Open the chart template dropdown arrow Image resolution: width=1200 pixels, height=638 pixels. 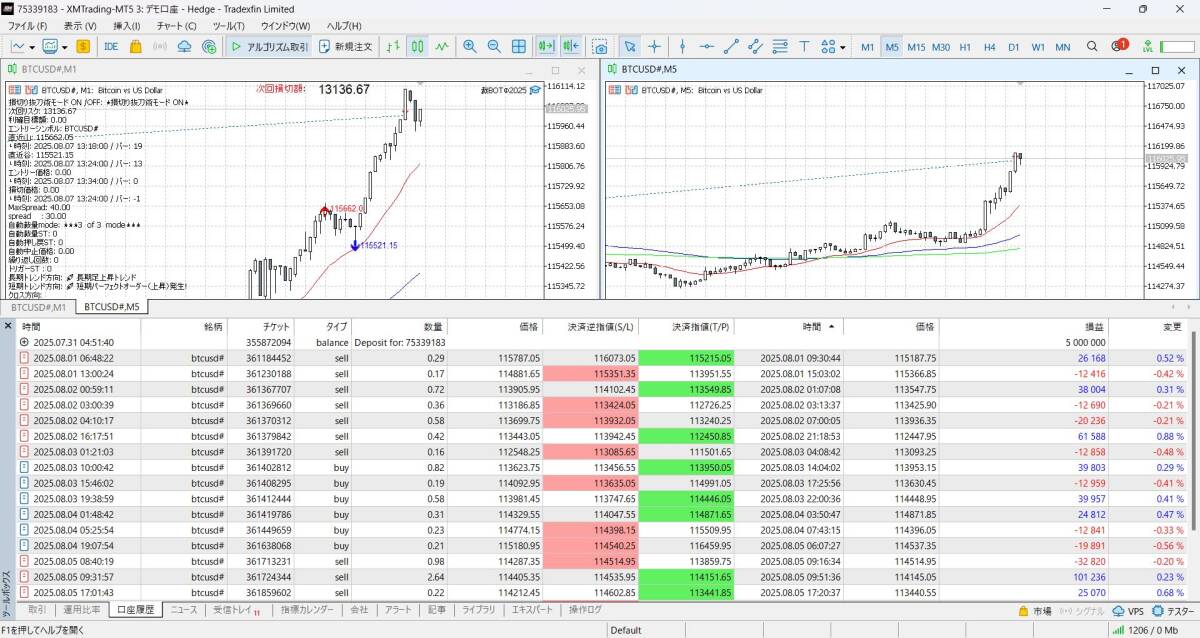(65, 46)
